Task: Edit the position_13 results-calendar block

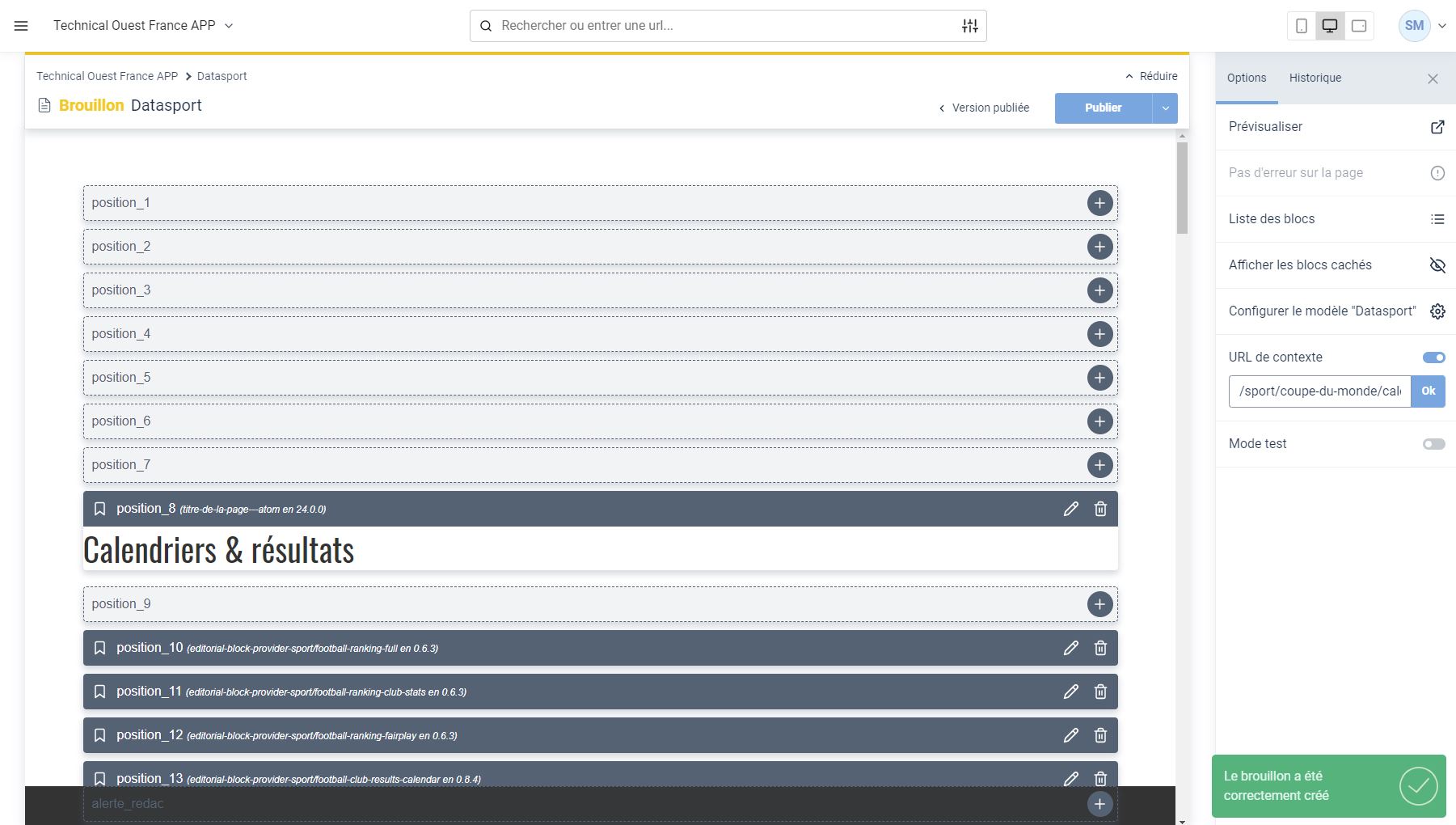Action: coord(1070,778)
